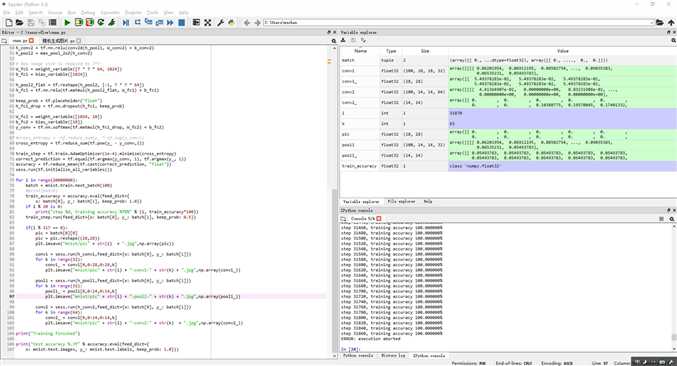Select the train_accuracy variable row

(x=508, y=166)
